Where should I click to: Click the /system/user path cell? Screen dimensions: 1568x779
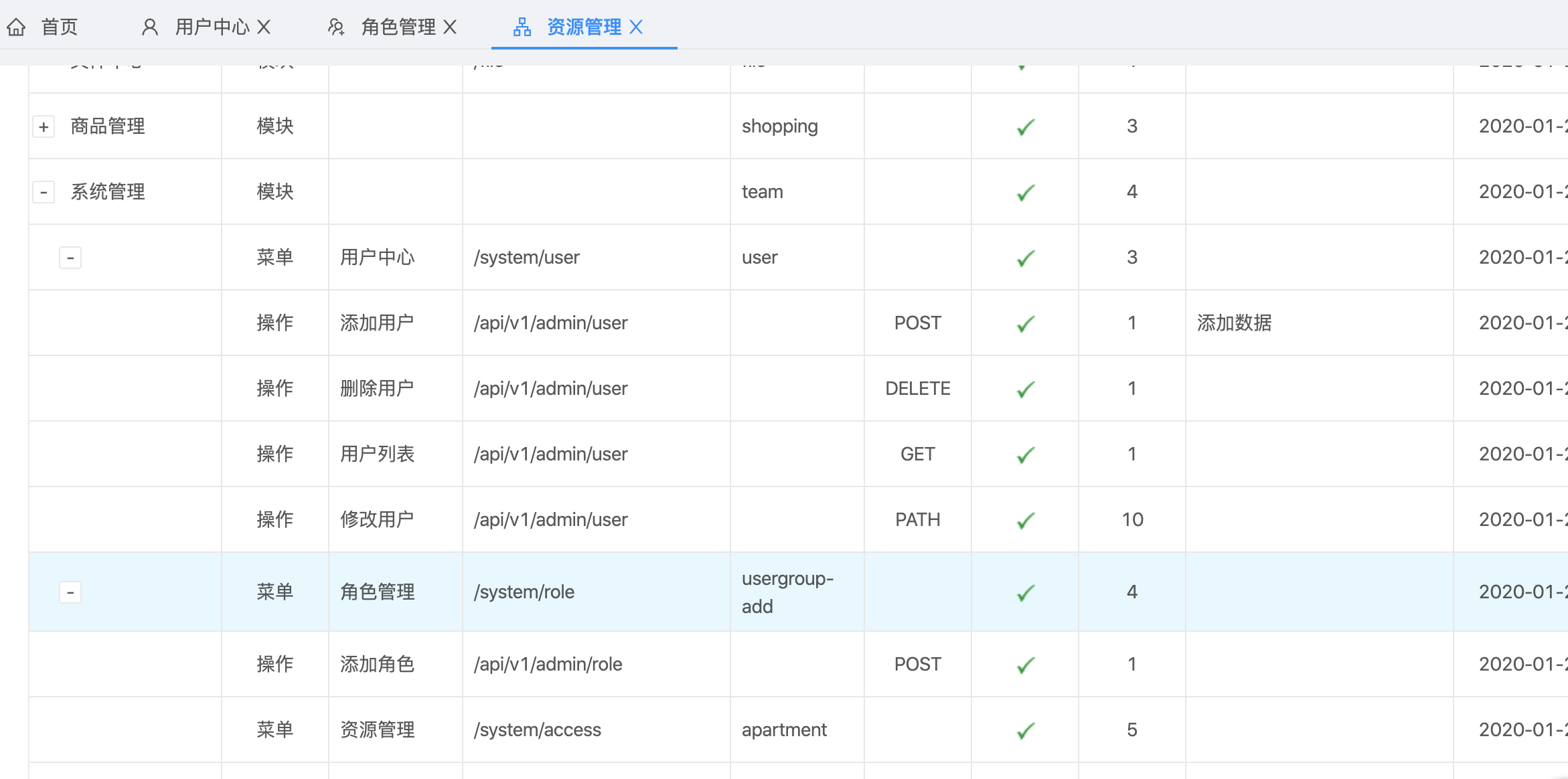526,258
